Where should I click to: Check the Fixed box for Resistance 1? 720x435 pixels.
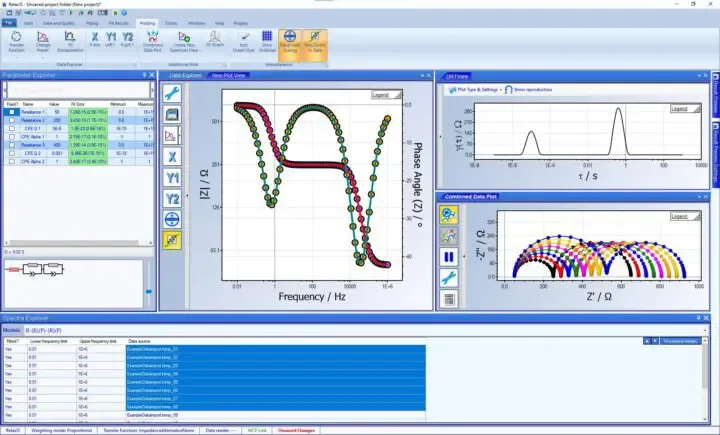pyautogui.click(x=11, y=112)
